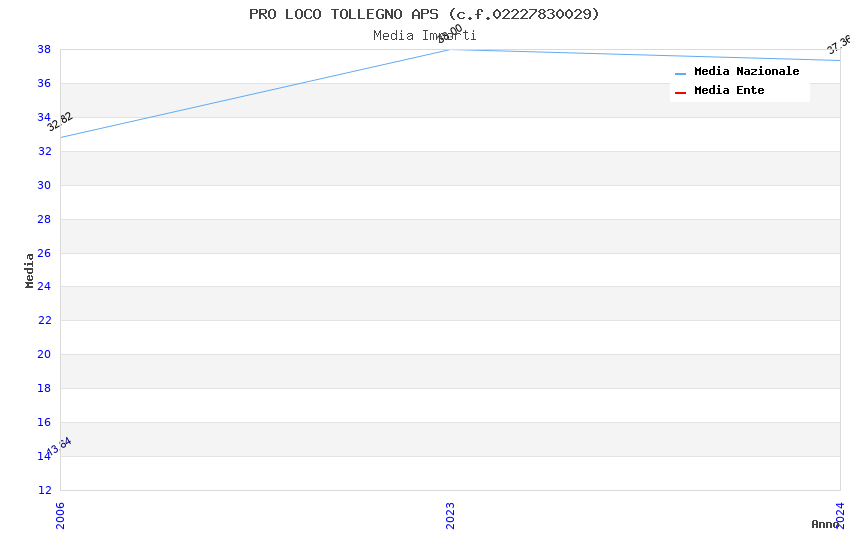Click the 37.36 data label
The height and width of the screenshot is (550, 850).
click(x=839, y=44)
